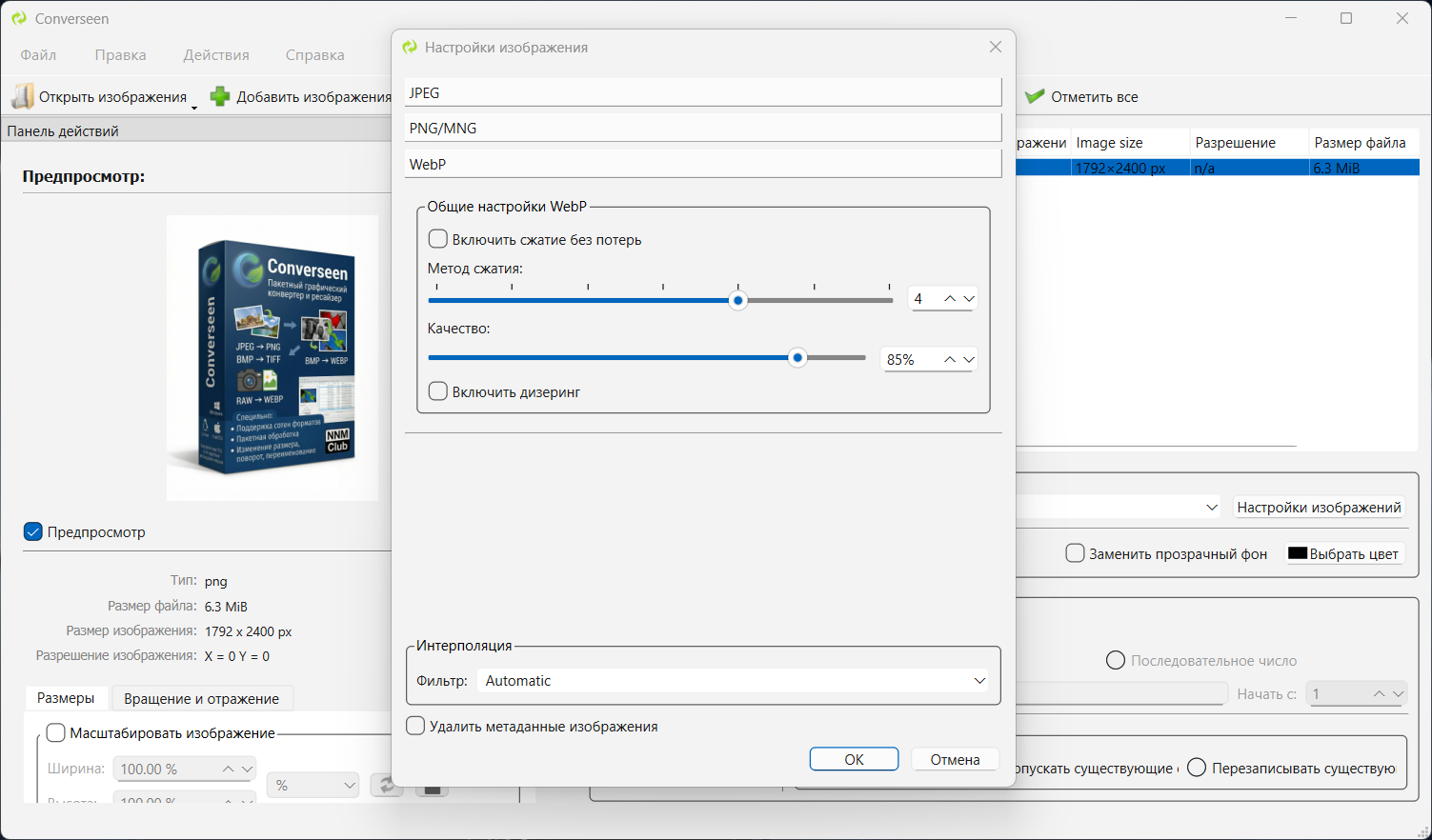This screenshot has width=1432, height=840.
Task: Open the Файл menu
Action: 38,55
